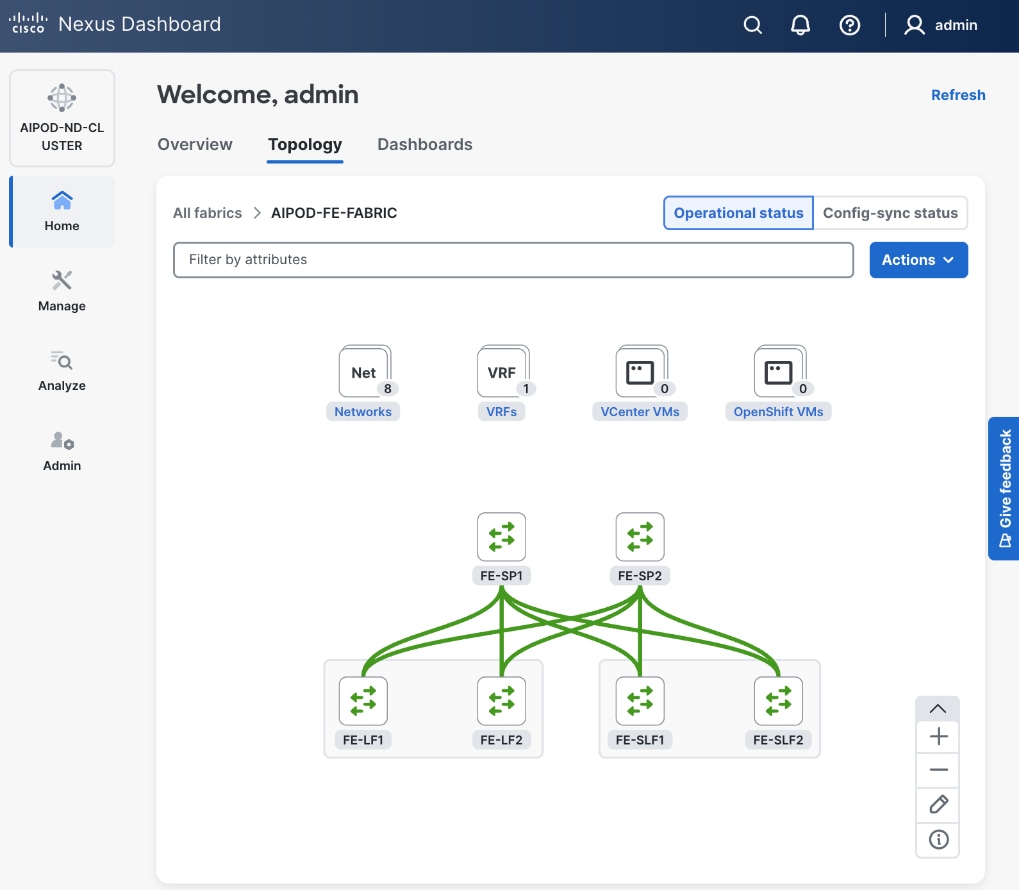Click the help icon in the top bar
Viewport: 1019px width, 890px height.
click(x=849, y=25)
